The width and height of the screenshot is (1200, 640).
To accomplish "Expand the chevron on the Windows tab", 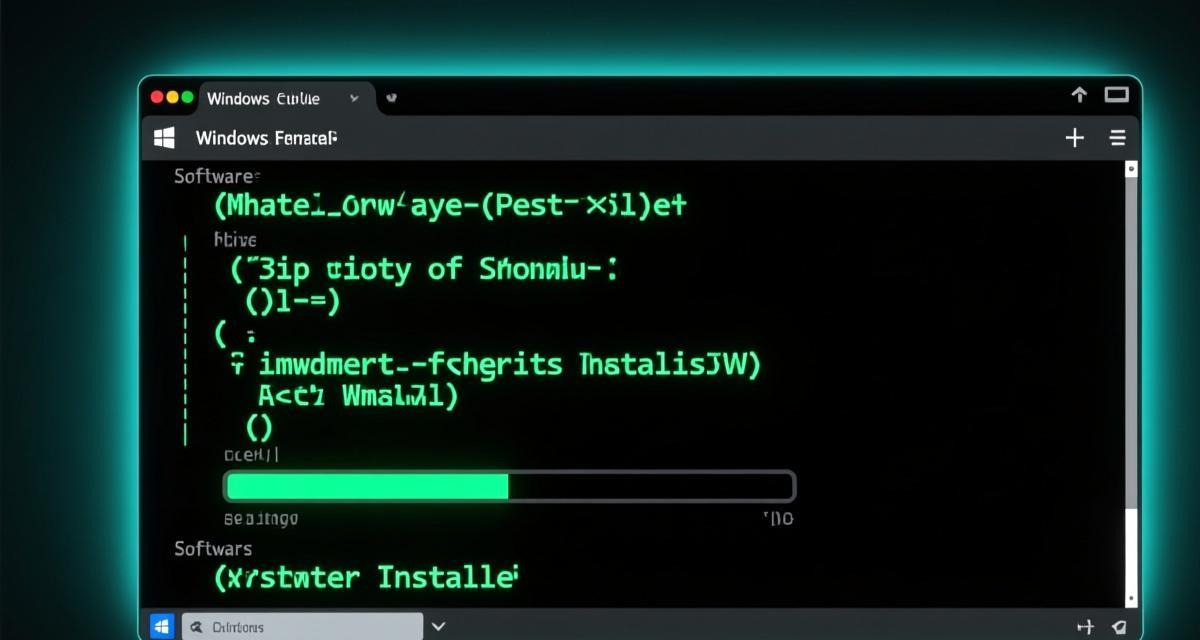I will [354, 98].
